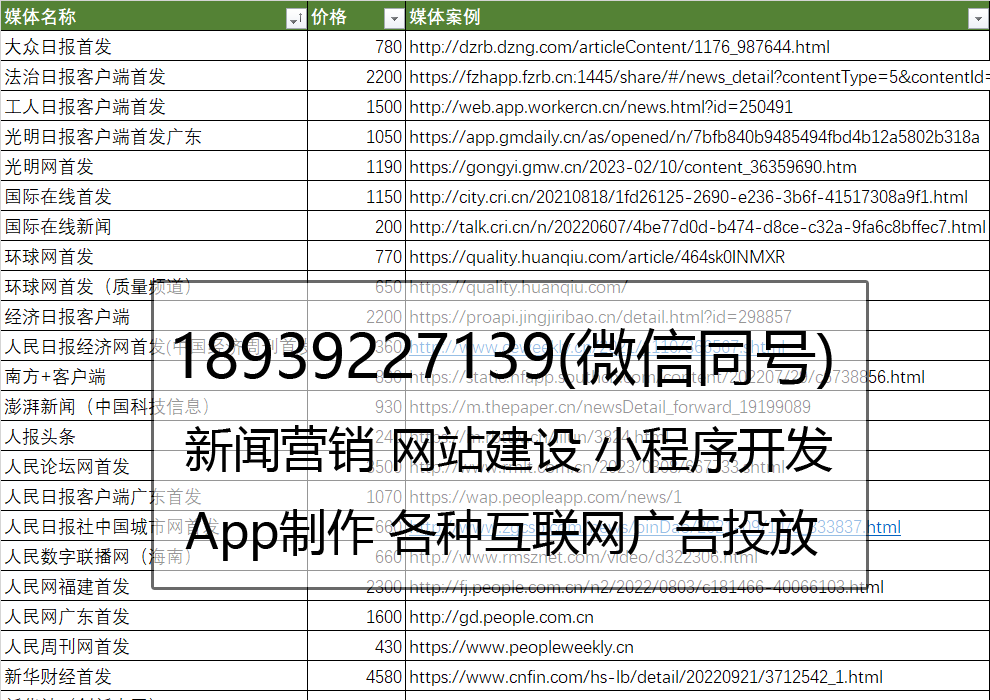Select the 工人日报客户端首发 cell
The height and width of the screenshot is (700, 990).
tap(154, 106)
